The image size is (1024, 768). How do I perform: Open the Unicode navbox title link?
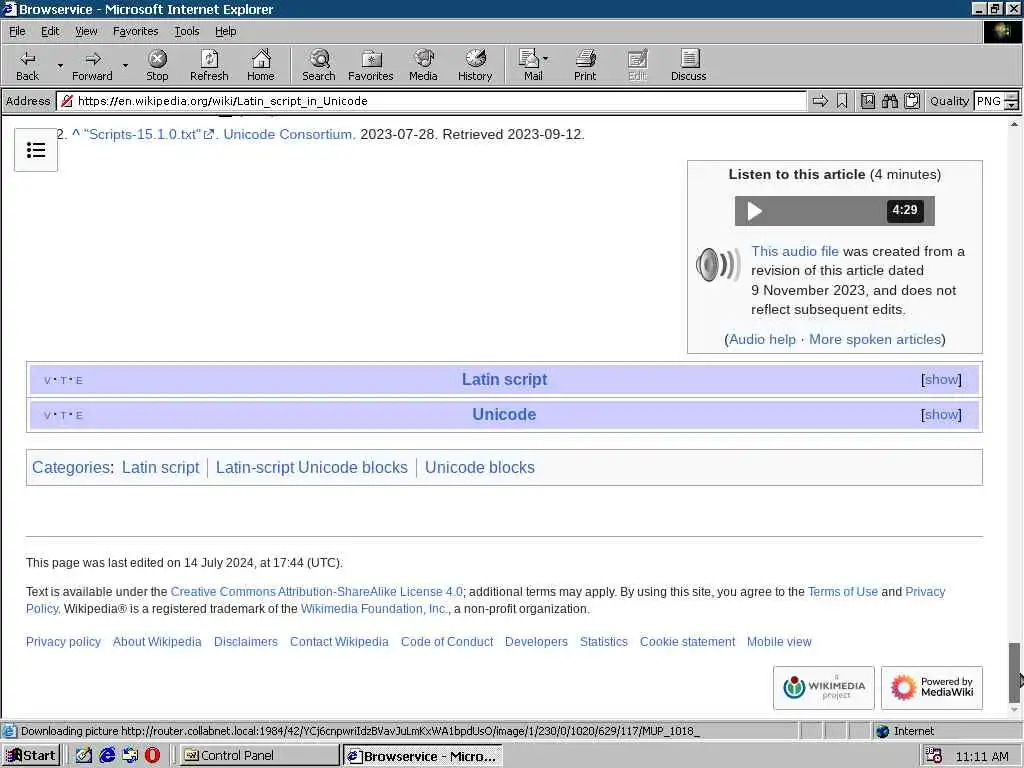point(504,414)
